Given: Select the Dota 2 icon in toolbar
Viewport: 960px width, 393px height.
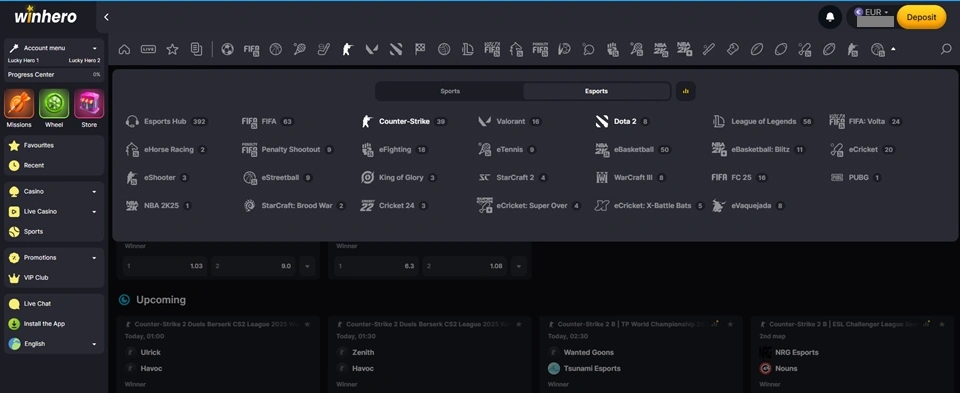Looking at the screenshot, I should (x=396, y=50).
